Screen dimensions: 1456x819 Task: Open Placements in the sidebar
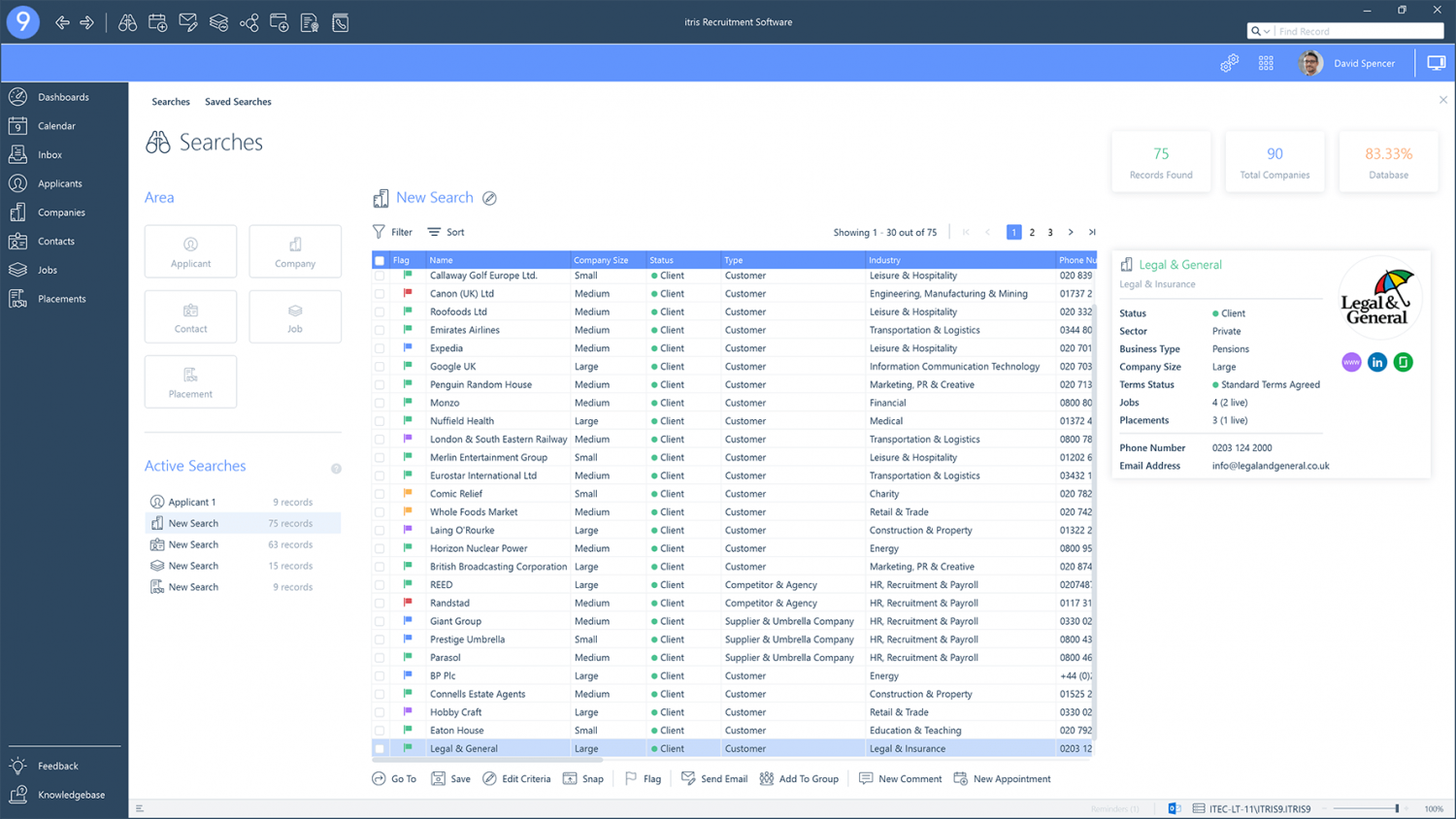tap(64, 299)
